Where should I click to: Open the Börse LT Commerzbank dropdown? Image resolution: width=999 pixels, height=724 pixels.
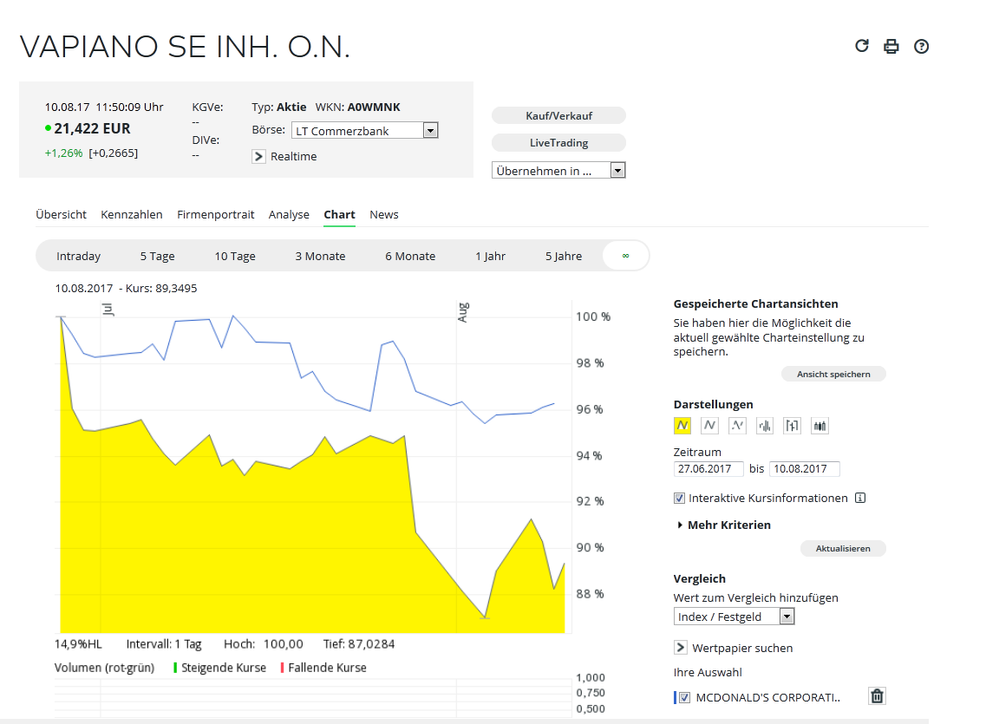pos(430,130)
